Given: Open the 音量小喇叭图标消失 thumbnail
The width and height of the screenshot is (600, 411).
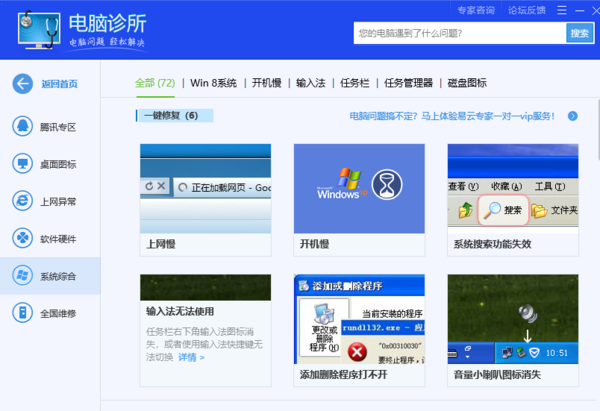Looking at the screenshot, I should [x=513, y=319].
